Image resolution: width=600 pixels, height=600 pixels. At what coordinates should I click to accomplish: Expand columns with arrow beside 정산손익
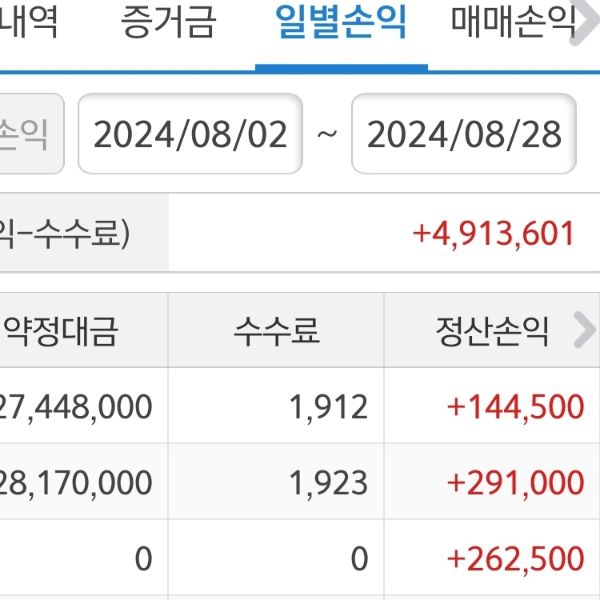click(x=583, y=330)
